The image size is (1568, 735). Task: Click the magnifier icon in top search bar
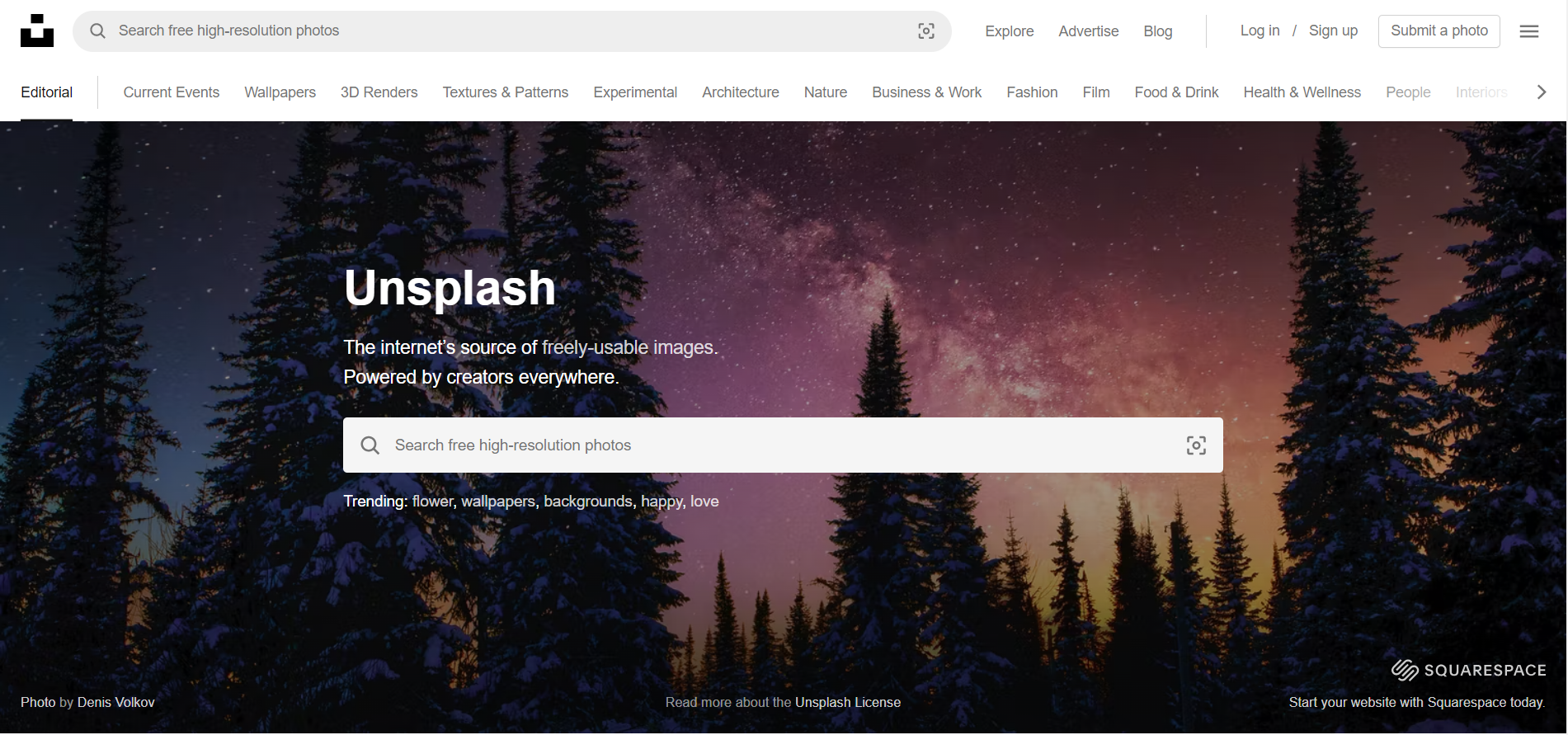click(x=97, y=31)
